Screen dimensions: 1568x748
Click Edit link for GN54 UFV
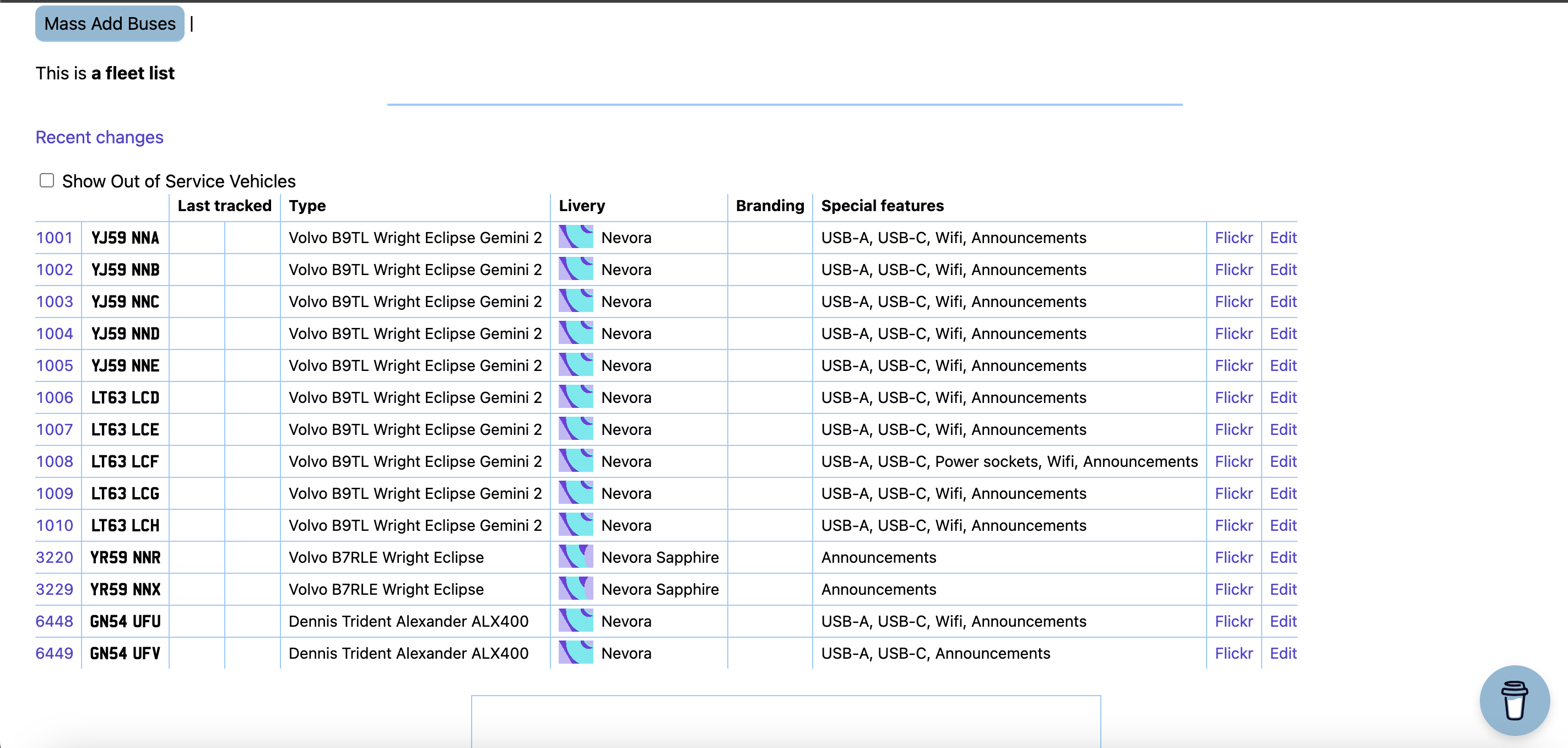click(x=1283, y=653)
